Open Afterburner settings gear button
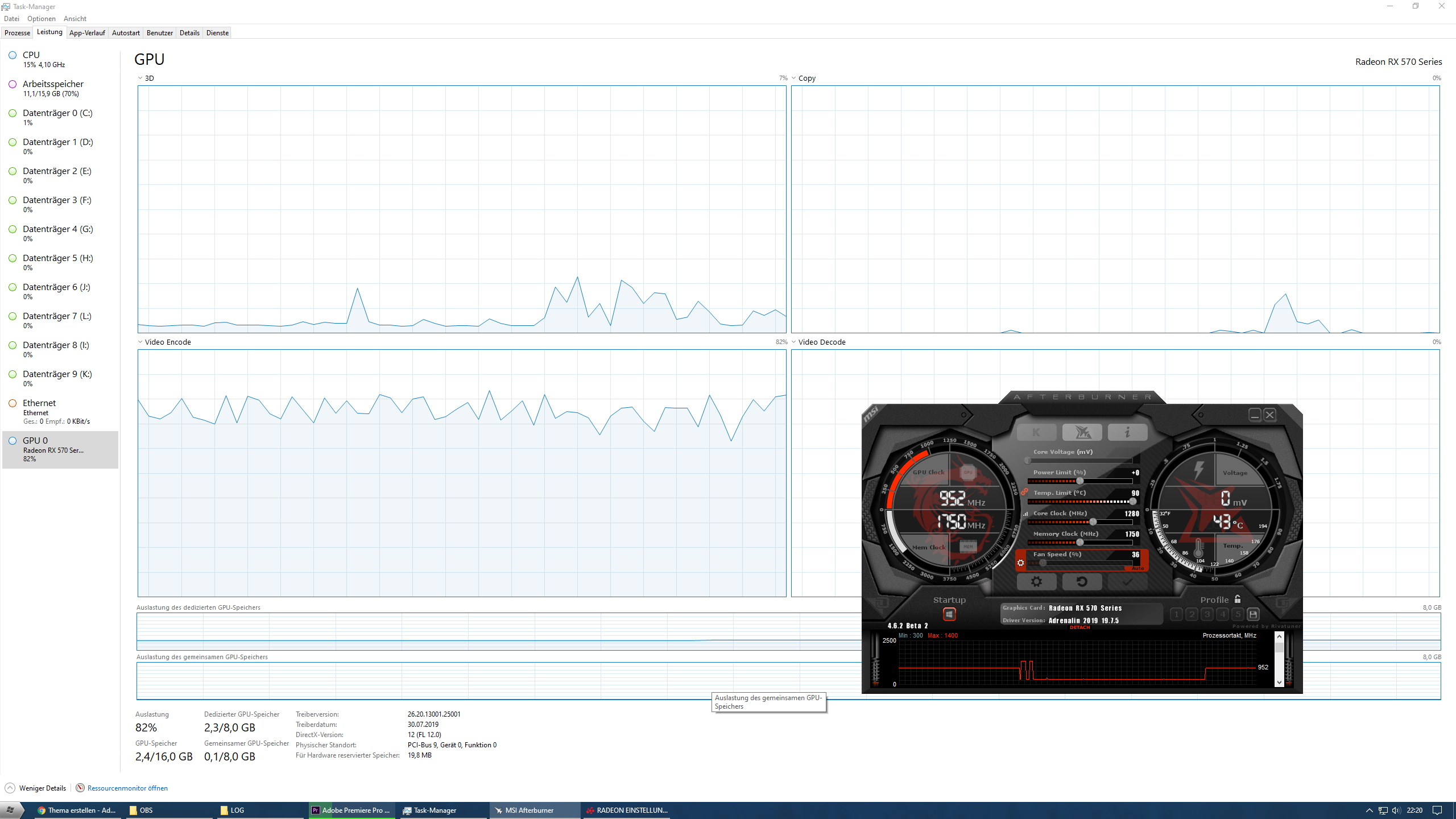1456x819 pixels. click(x=1036, y=581)
